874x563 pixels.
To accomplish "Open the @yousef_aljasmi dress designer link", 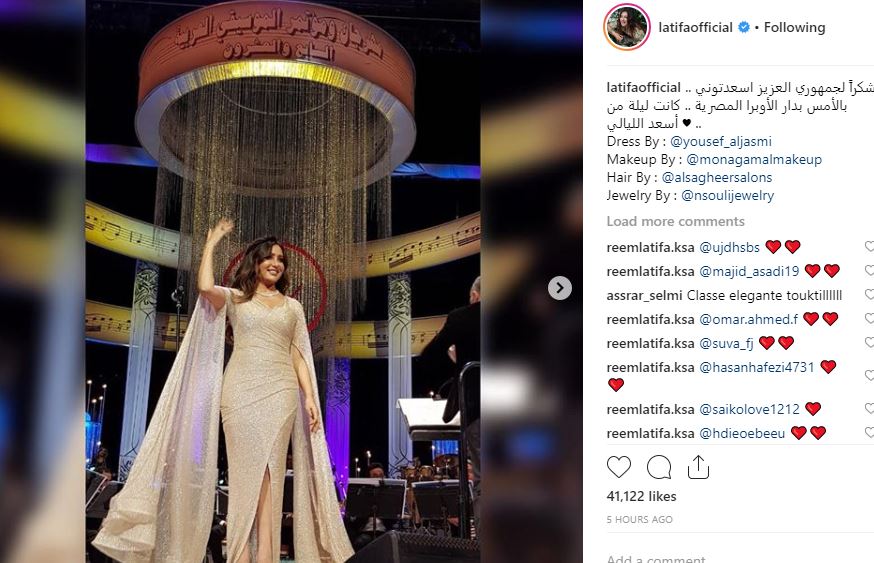I will point(721,142).
